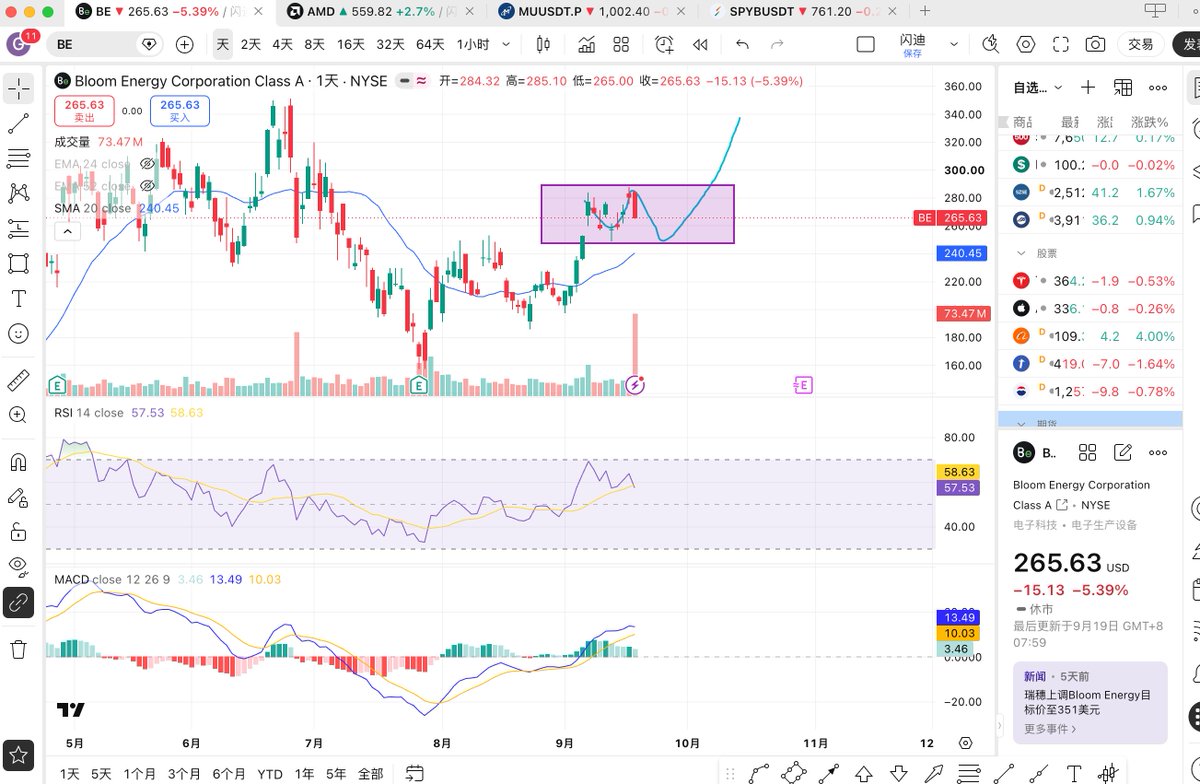Viewport: 1200px width, 784px height.
Task: Select the rectangle geometric shapes tool
Action: (x=18, y=263)
